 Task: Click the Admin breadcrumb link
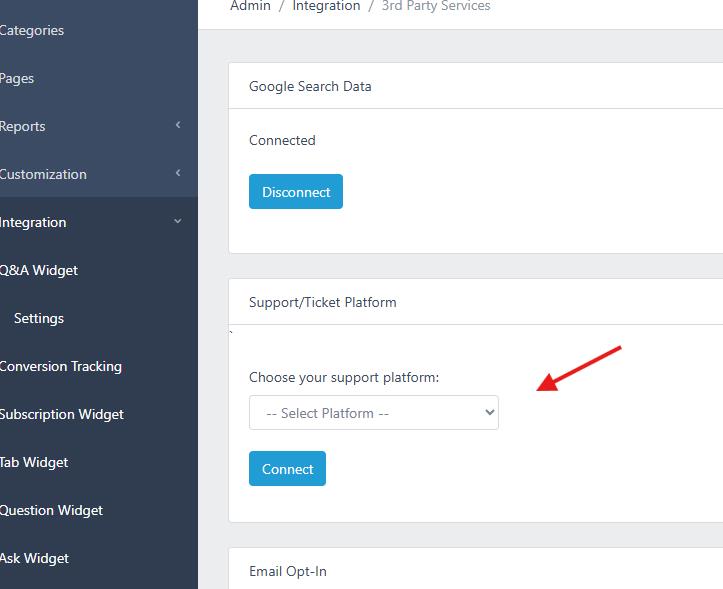click(x=250, y=6)
